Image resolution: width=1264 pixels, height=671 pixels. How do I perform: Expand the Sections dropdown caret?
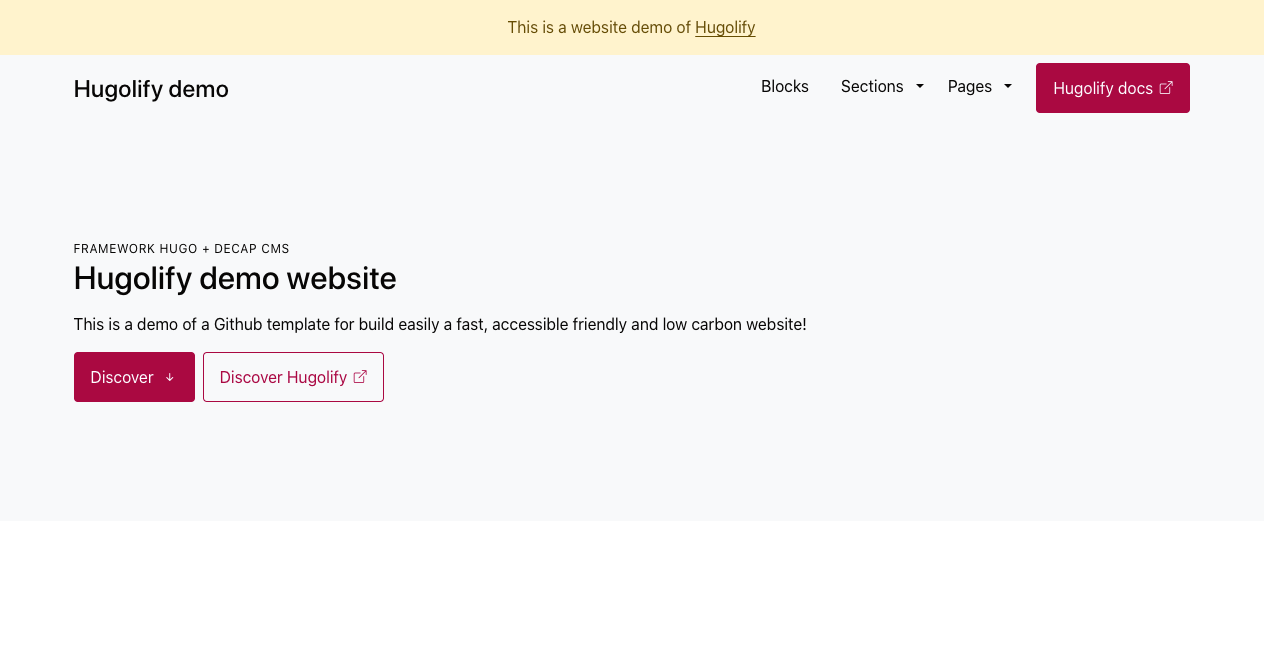click(x=919, y=86)
